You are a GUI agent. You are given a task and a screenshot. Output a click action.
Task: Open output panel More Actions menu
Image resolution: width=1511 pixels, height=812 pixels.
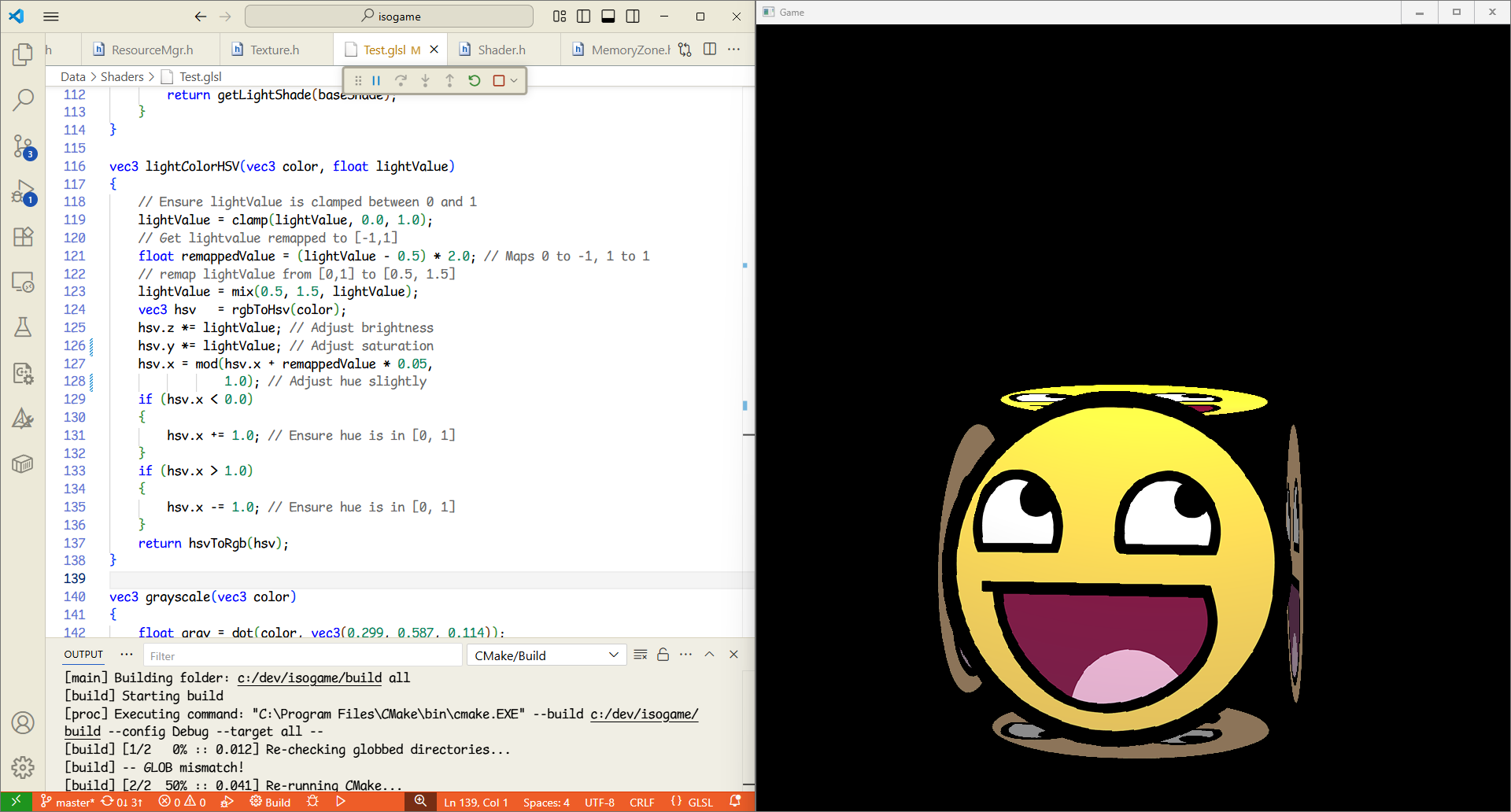click(686, 655)
